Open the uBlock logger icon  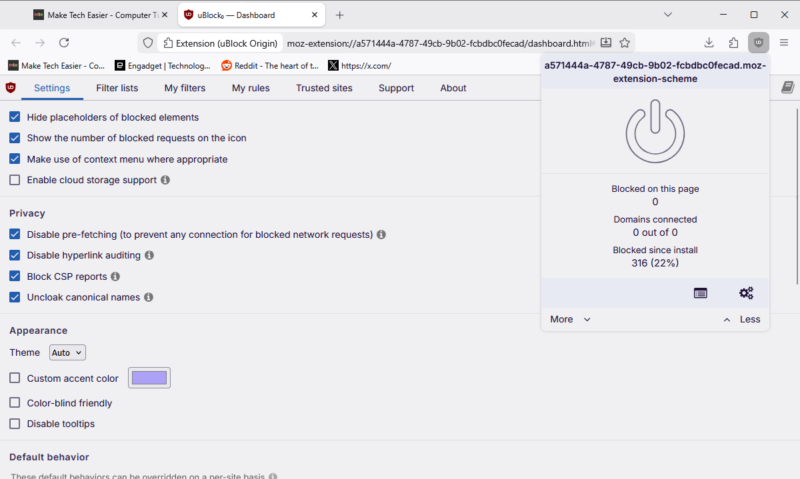(700, 293)
